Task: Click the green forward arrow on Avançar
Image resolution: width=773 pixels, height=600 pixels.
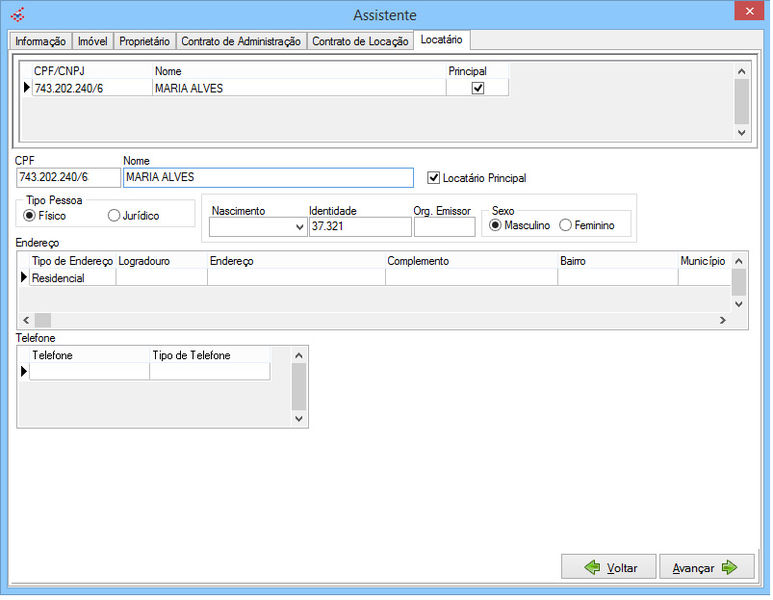Action: 729,568
